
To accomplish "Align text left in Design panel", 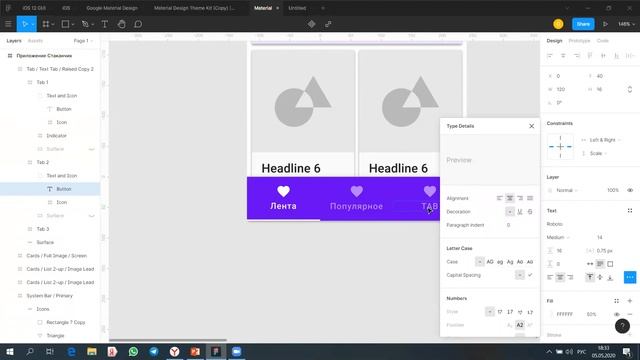I will click(550, 277).
